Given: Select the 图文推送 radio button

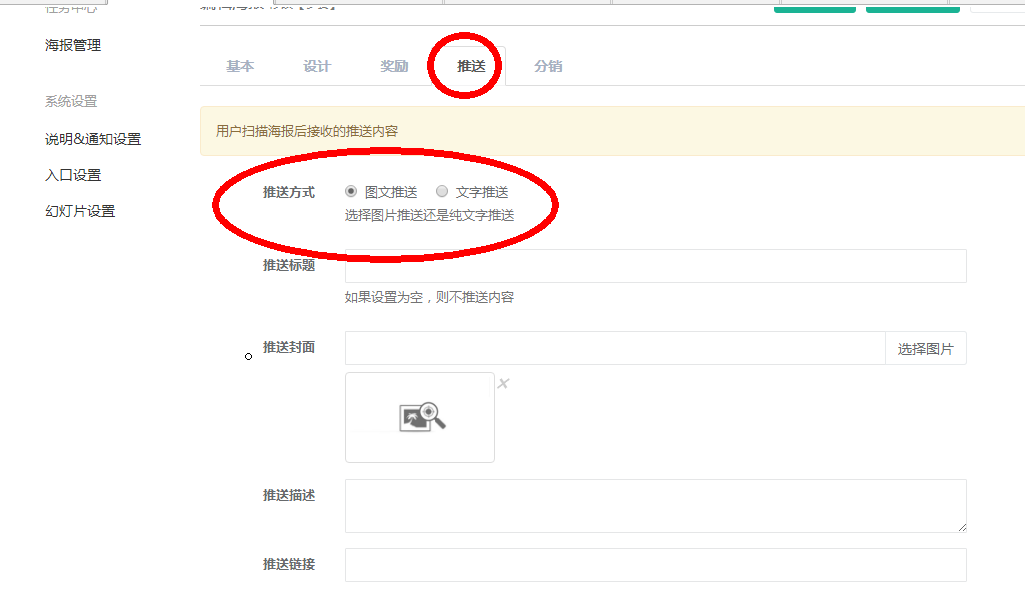Looking at the screenshot, I should 351,192.
